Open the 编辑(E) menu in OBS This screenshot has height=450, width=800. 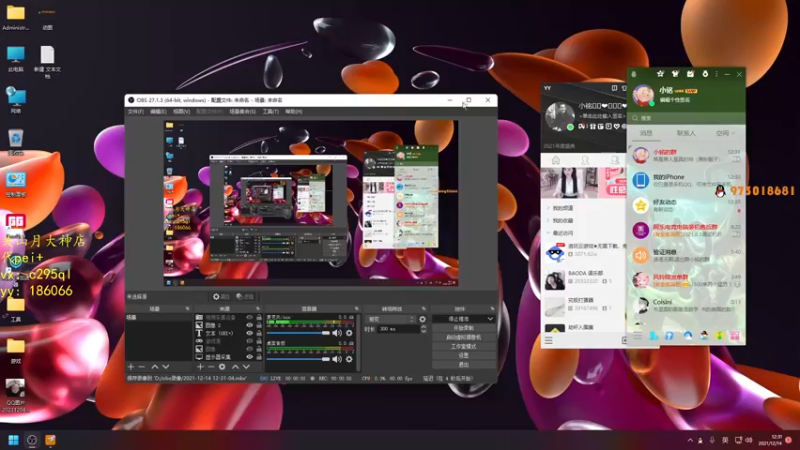pos(158,112)
